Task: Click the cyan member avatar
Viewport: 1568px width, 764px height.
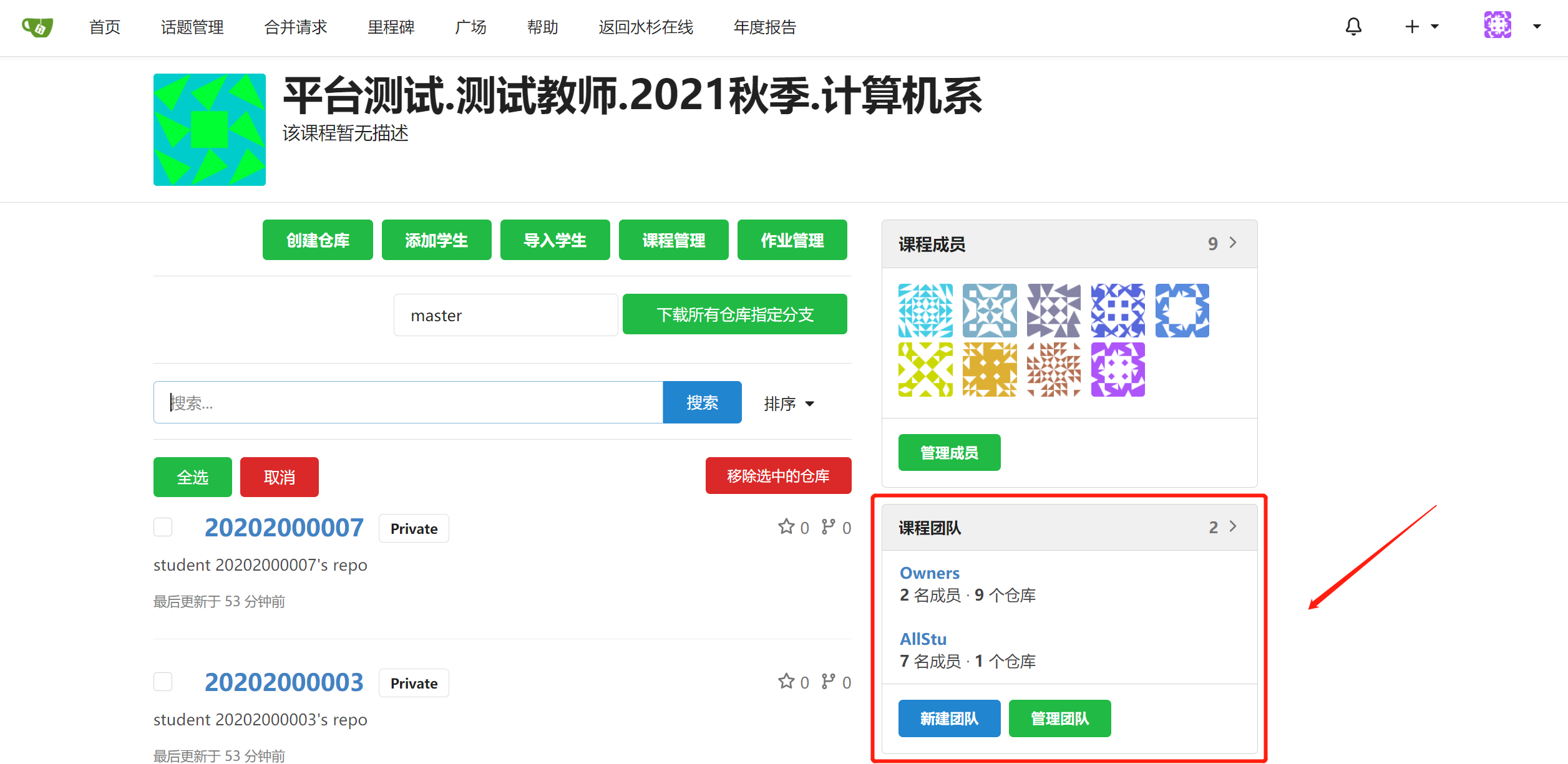Action: [925, 311]
